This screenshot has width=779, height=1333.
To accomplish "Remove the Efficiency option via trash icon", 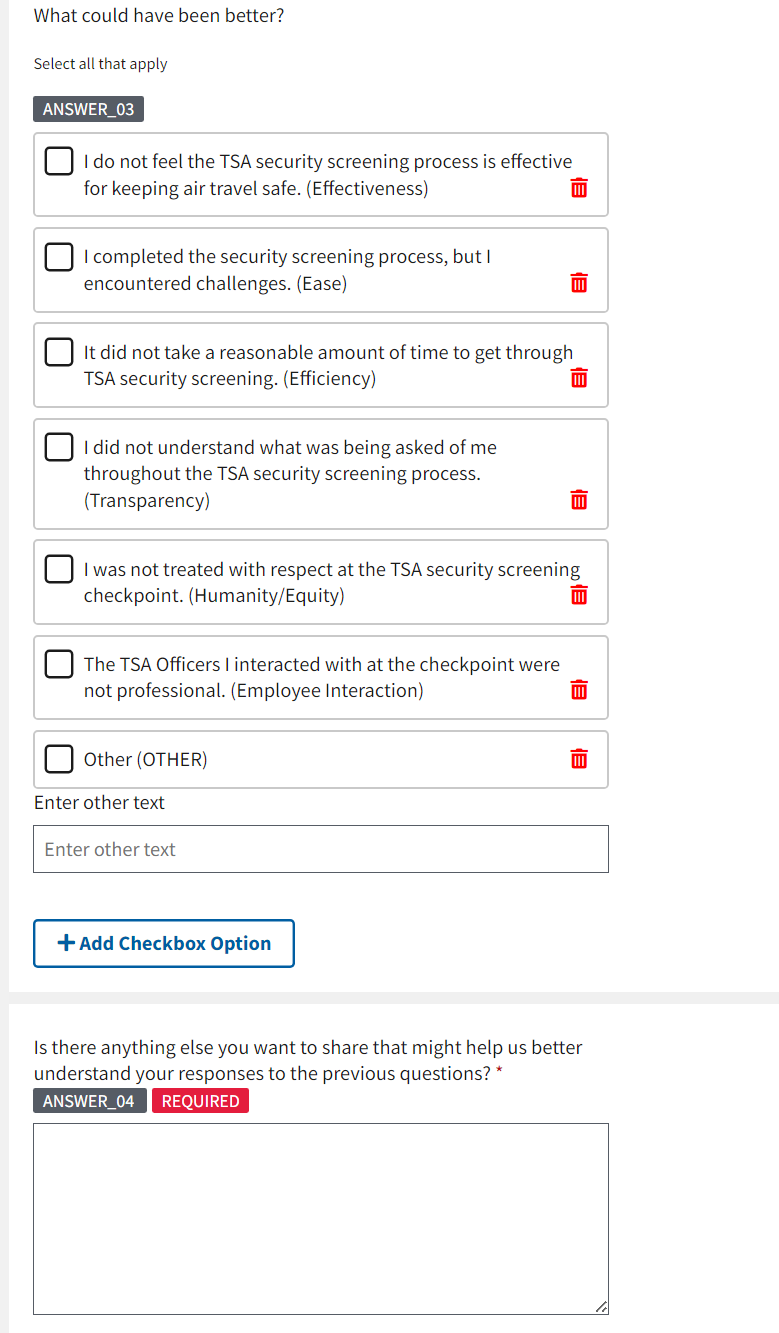I will [x=579, y=378].
